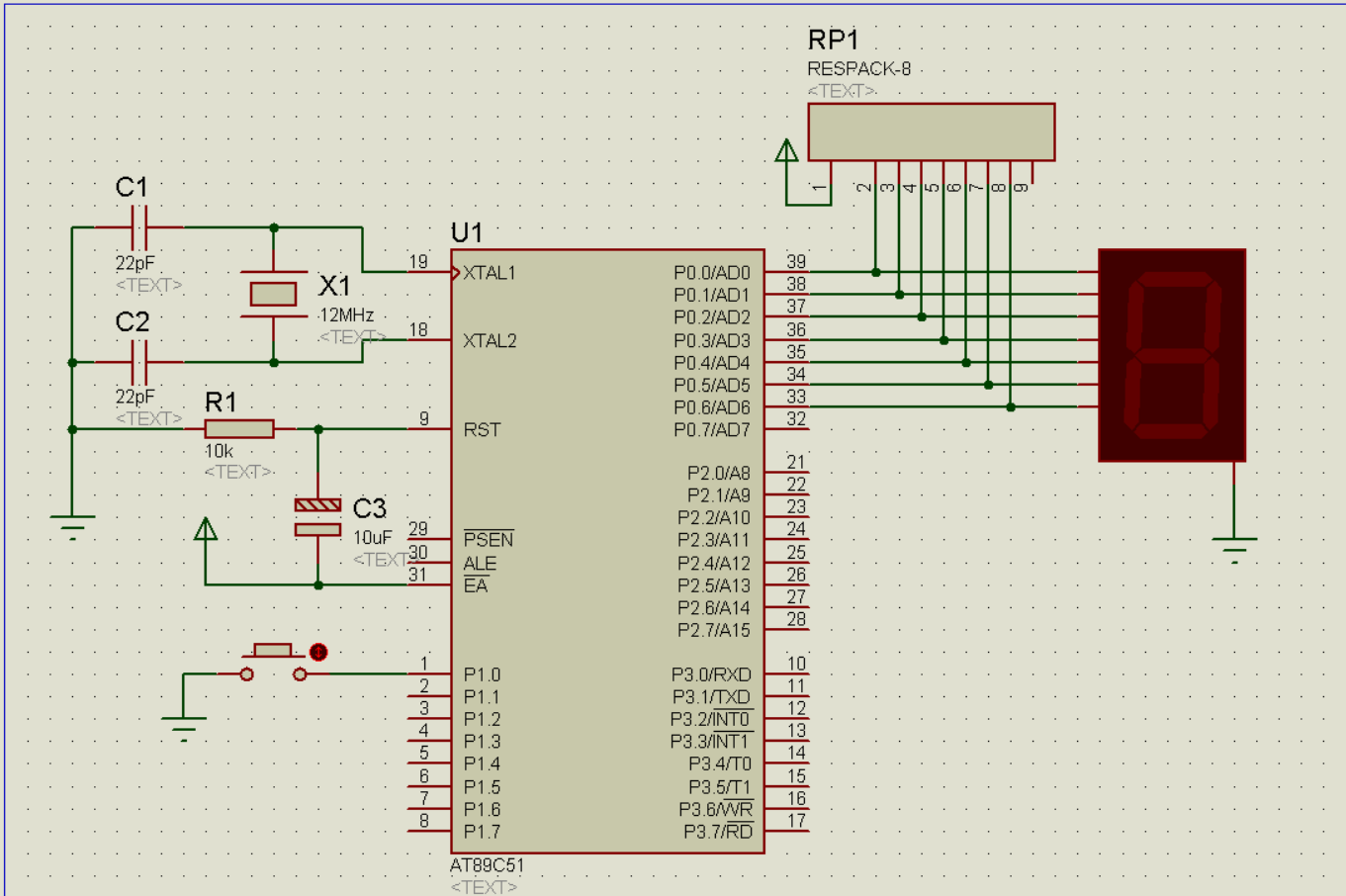Click the EA pin label
This screenshot has width=1346, height=896.
click(476, 585)
